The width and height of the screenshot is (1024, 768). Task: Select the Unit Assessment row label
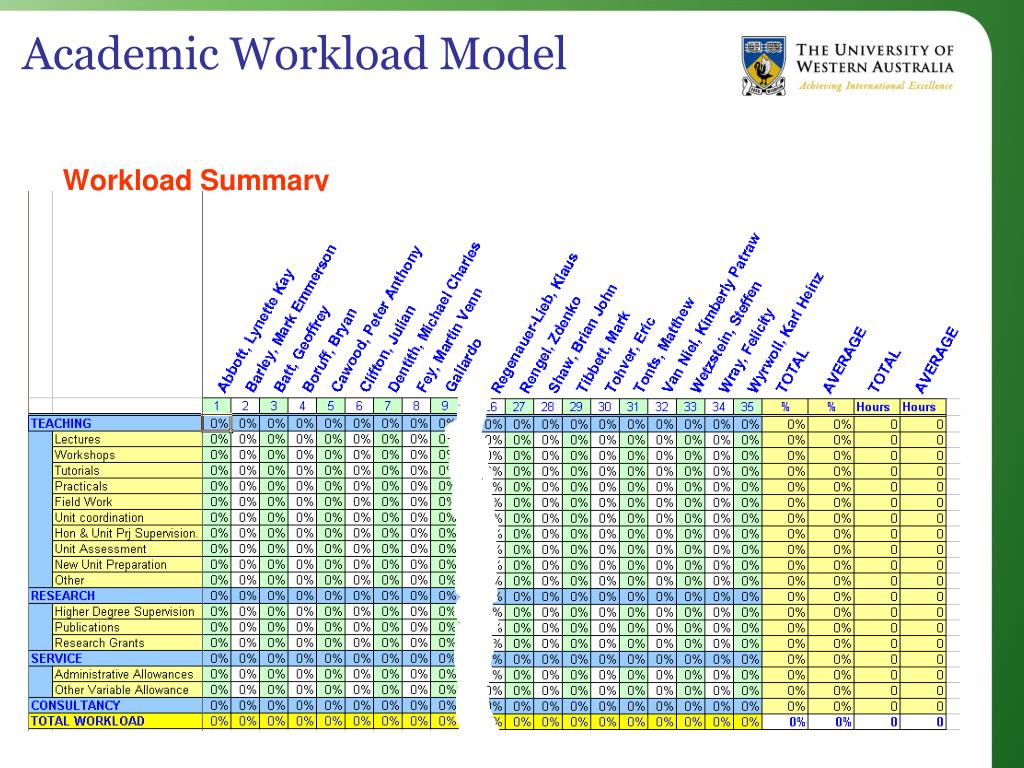coord(127,549)
